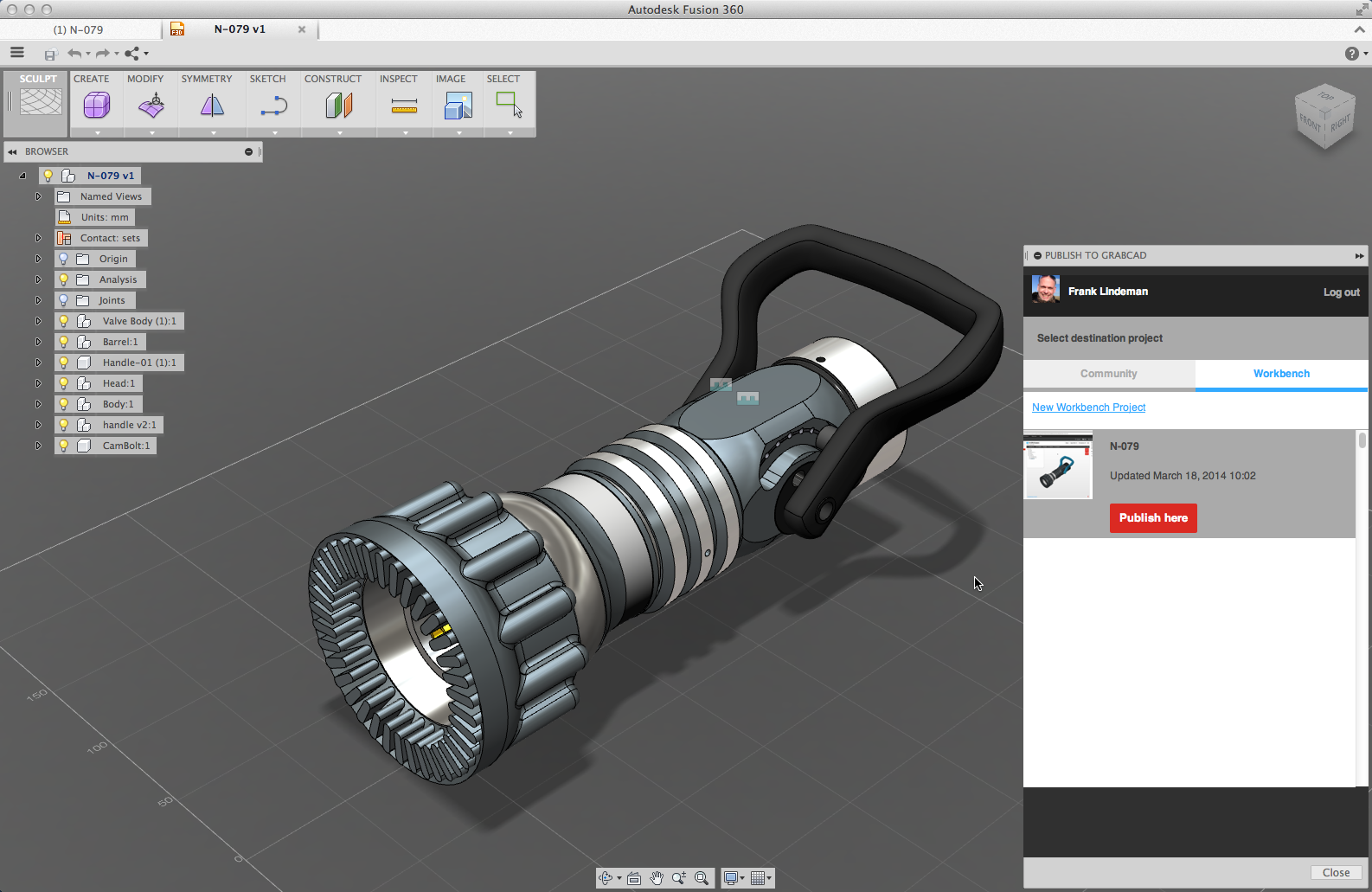
Task: Expand the Valve Body (1):1 node
Action: [38, 321]
